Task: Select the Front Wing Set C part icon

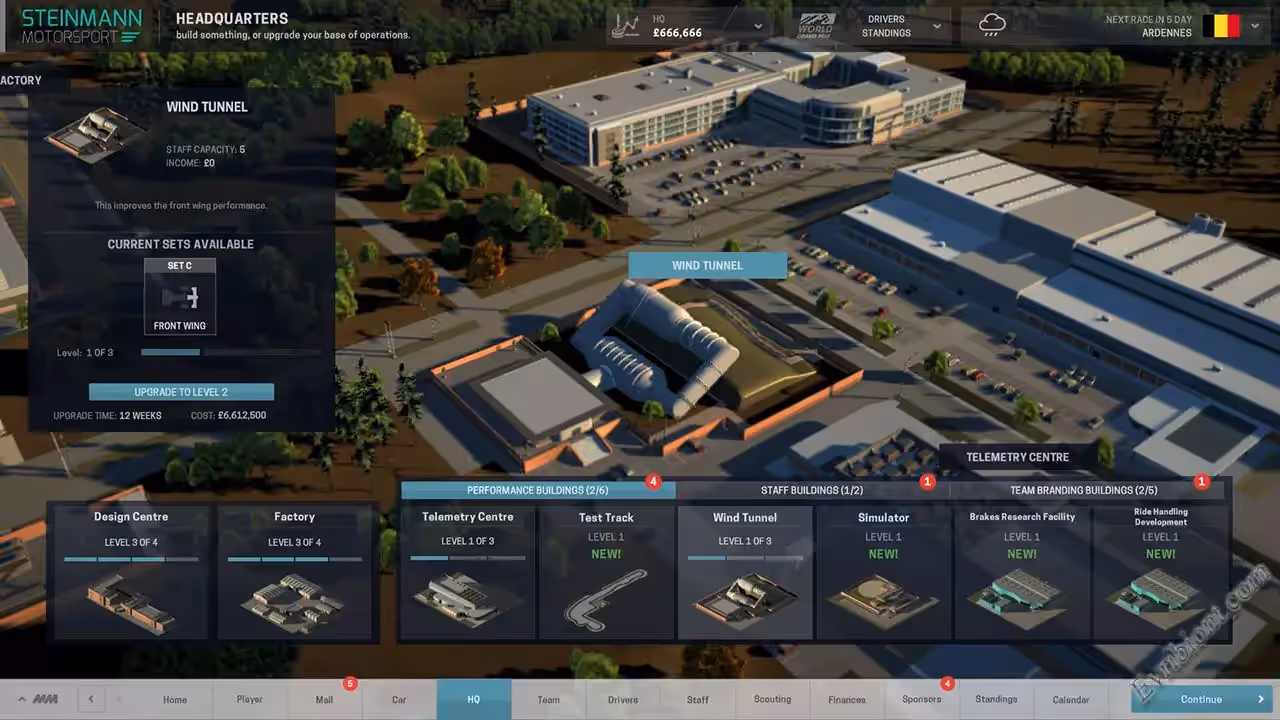Action: (180, 297)
